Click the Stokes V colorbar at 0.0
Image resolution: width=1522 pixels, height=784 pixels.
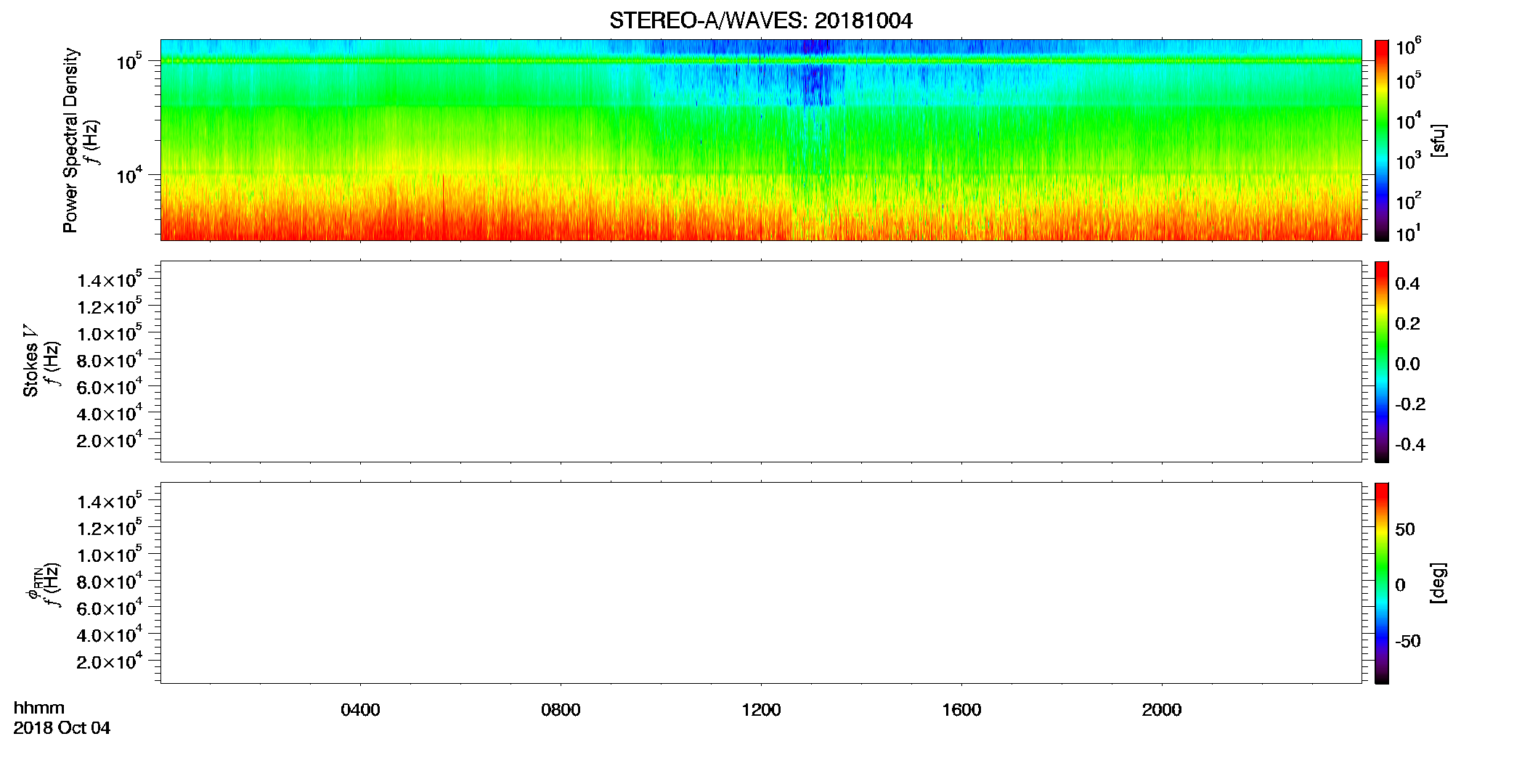1381,363
